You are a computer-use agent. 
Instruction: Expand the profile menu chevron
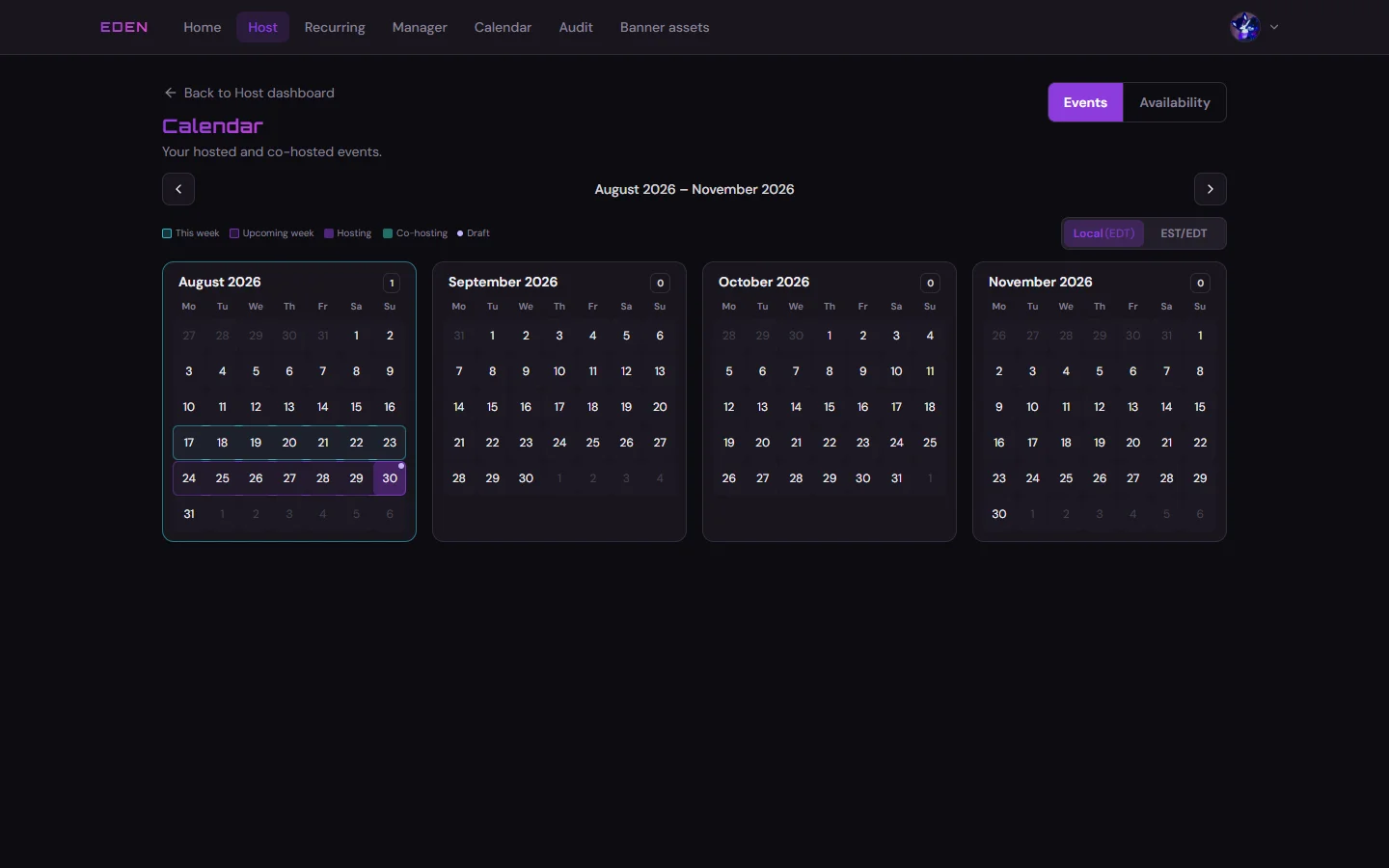pyautogui.click(x=1274, y=27)
